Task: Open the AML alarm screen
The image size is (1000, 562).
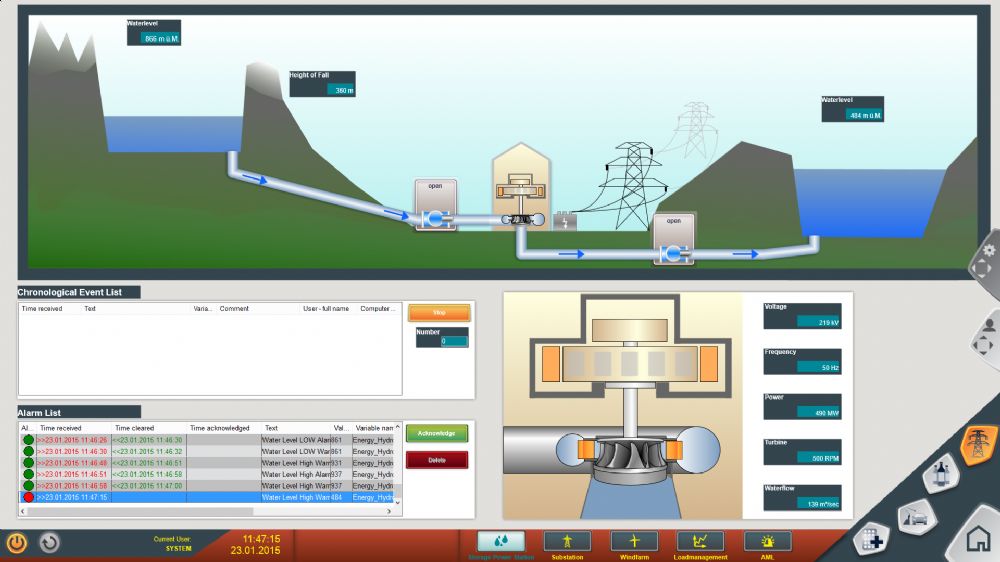Action: pyautogui.click(x=767, y=542)
